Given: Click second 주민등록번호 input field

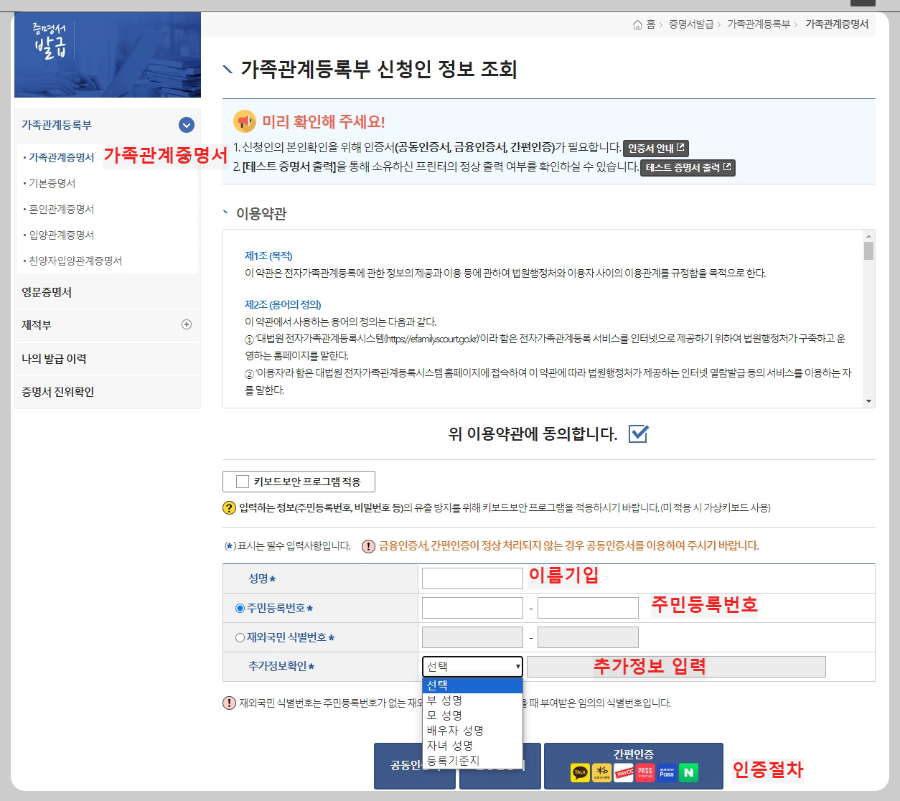Looking at the screenshot, I should point(588,608).
